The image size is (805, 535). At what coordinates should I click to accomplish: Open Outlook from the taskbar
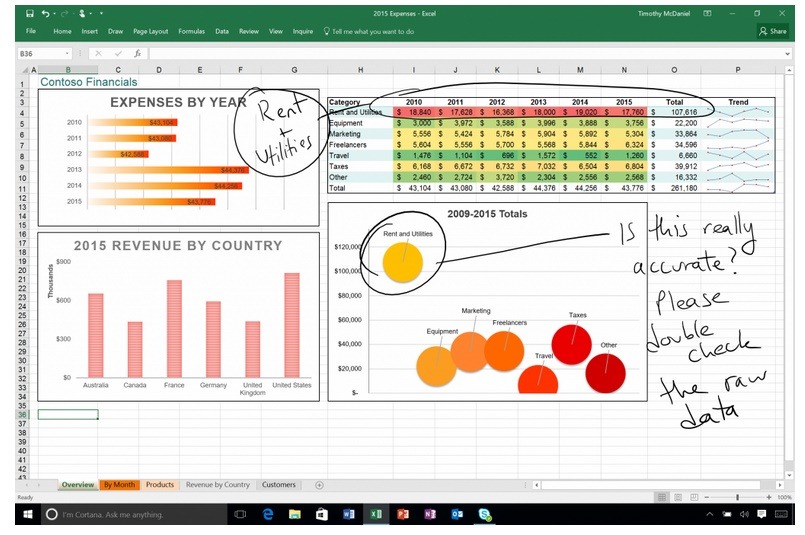click(x=457, y=514)
